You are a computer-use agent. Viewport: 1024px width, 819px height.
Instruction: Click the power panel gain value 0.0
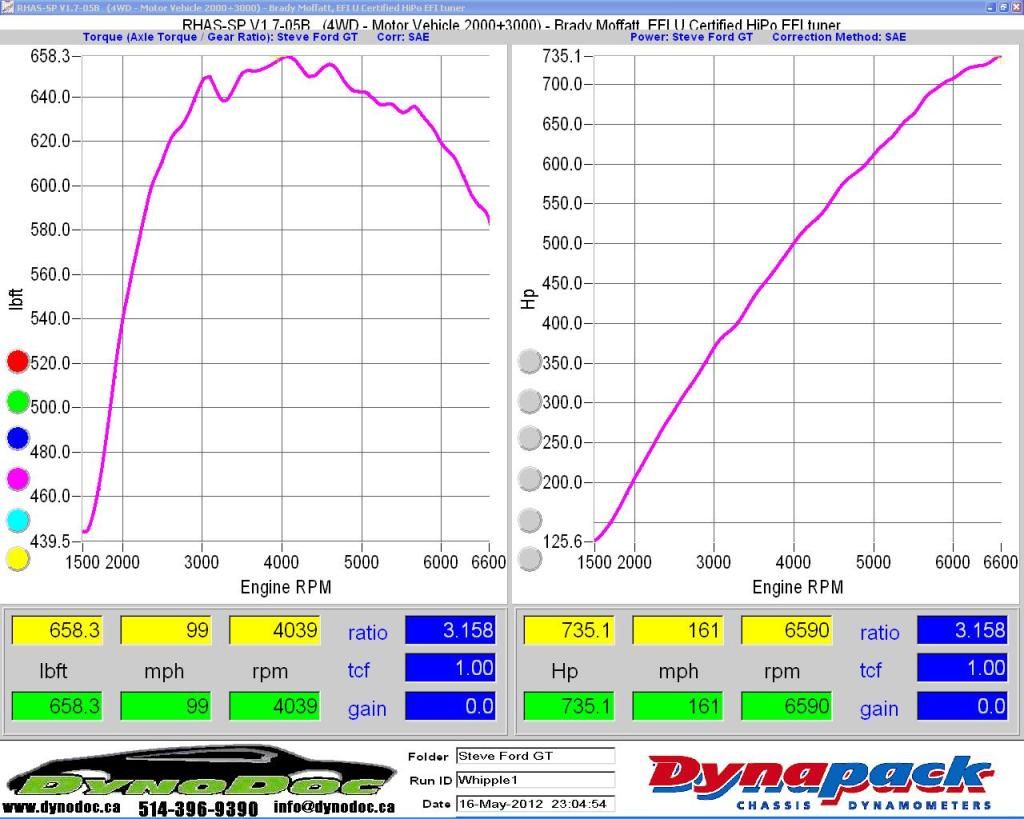[x=962, y=706]
